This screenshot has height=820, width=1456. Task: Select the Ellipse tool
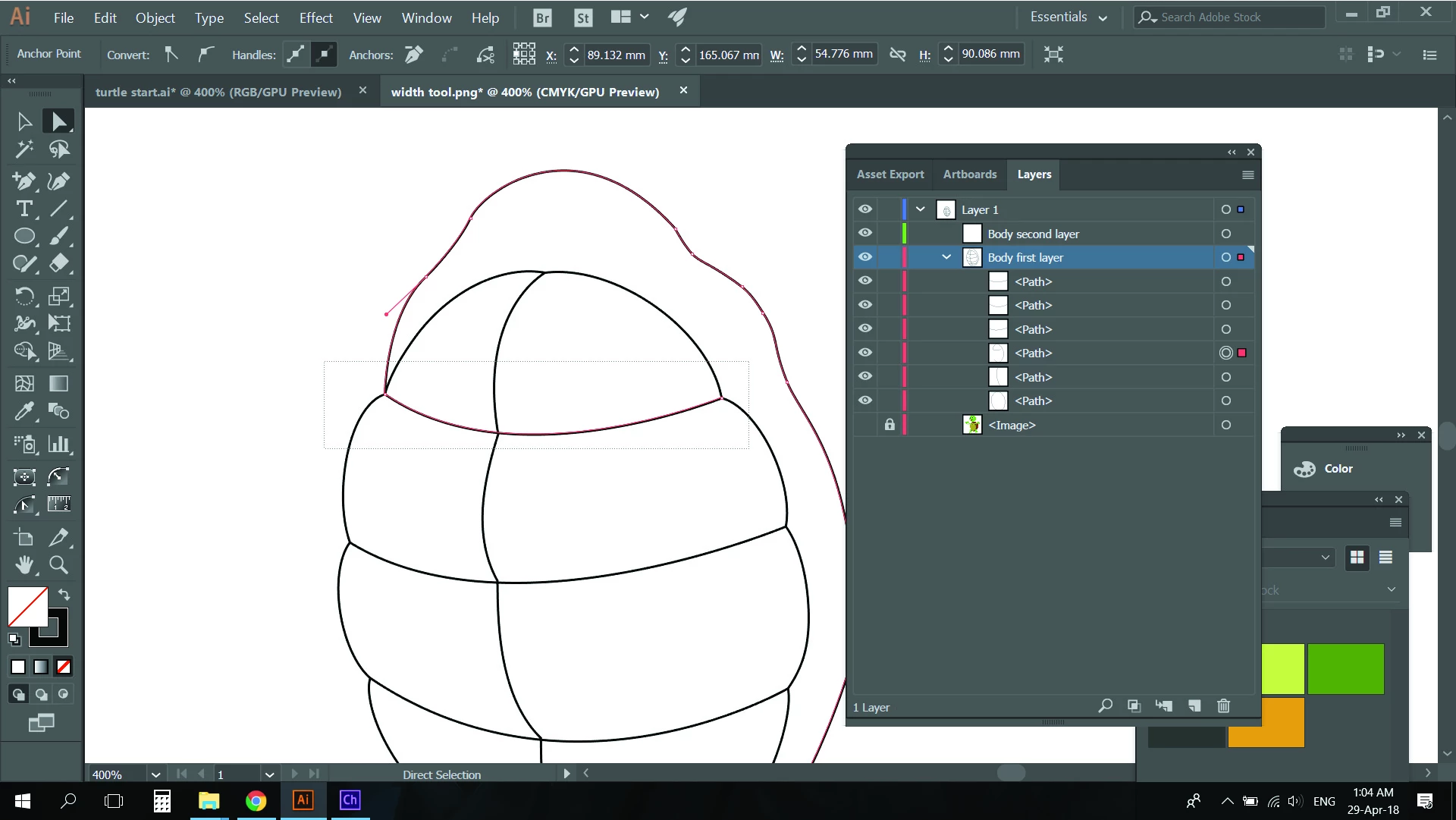24,236
